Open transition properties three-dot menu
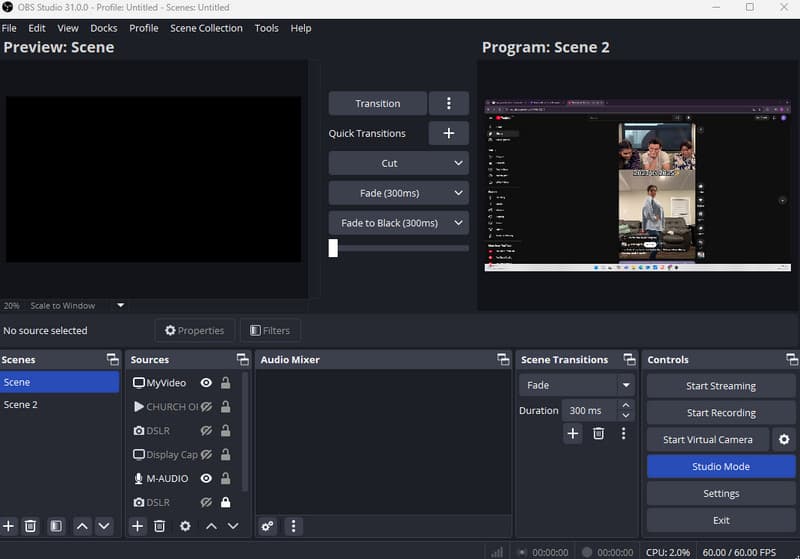 click(623, 434)
